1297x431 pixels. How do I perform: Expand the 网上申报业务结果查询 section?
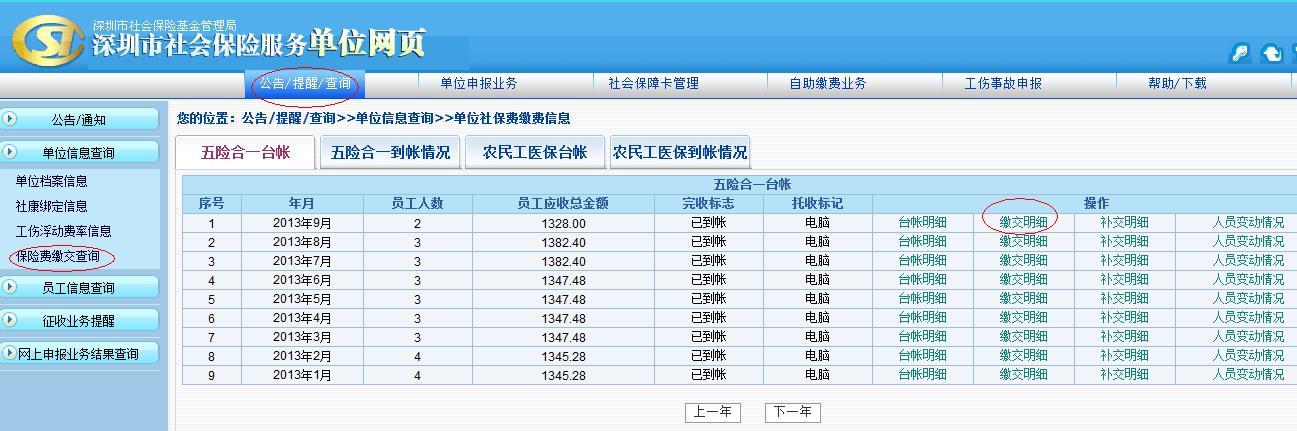pos(79,354)
